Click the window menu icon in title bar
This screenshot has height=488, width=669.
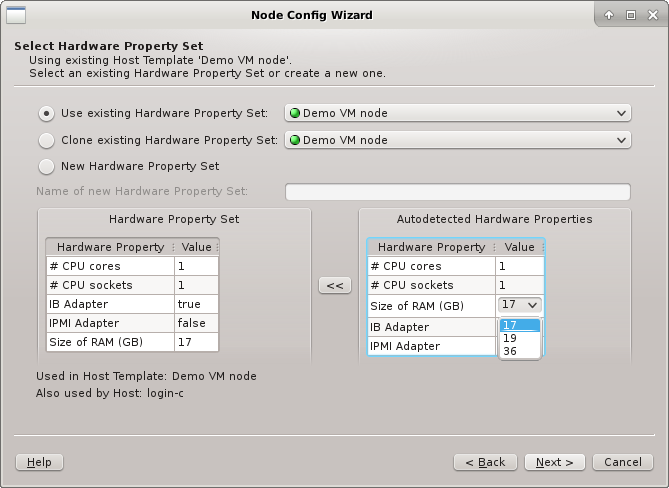click(16, 15)
